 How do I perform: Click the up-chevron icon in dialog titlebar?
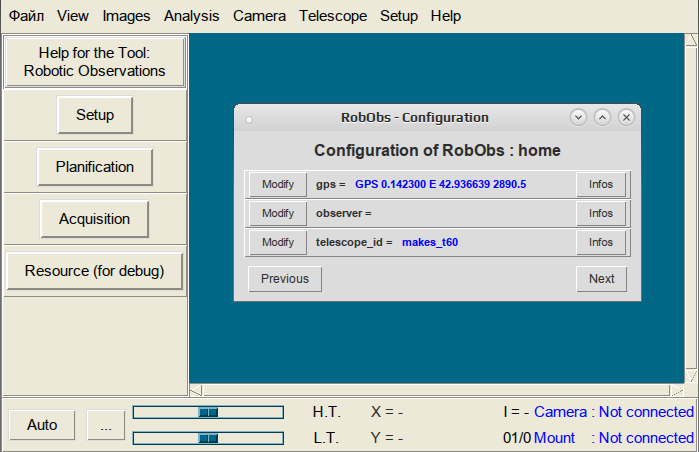coord(602,118)
